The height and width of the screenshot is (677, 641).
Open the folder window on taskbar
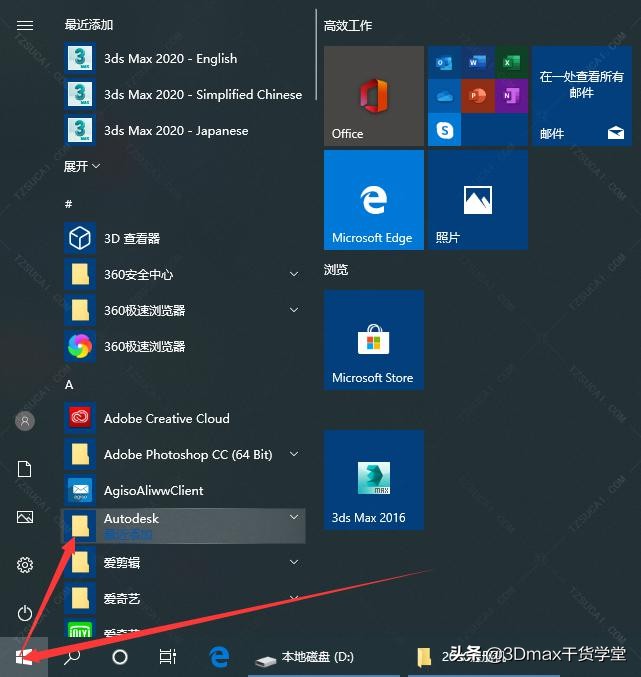(486, 657)
